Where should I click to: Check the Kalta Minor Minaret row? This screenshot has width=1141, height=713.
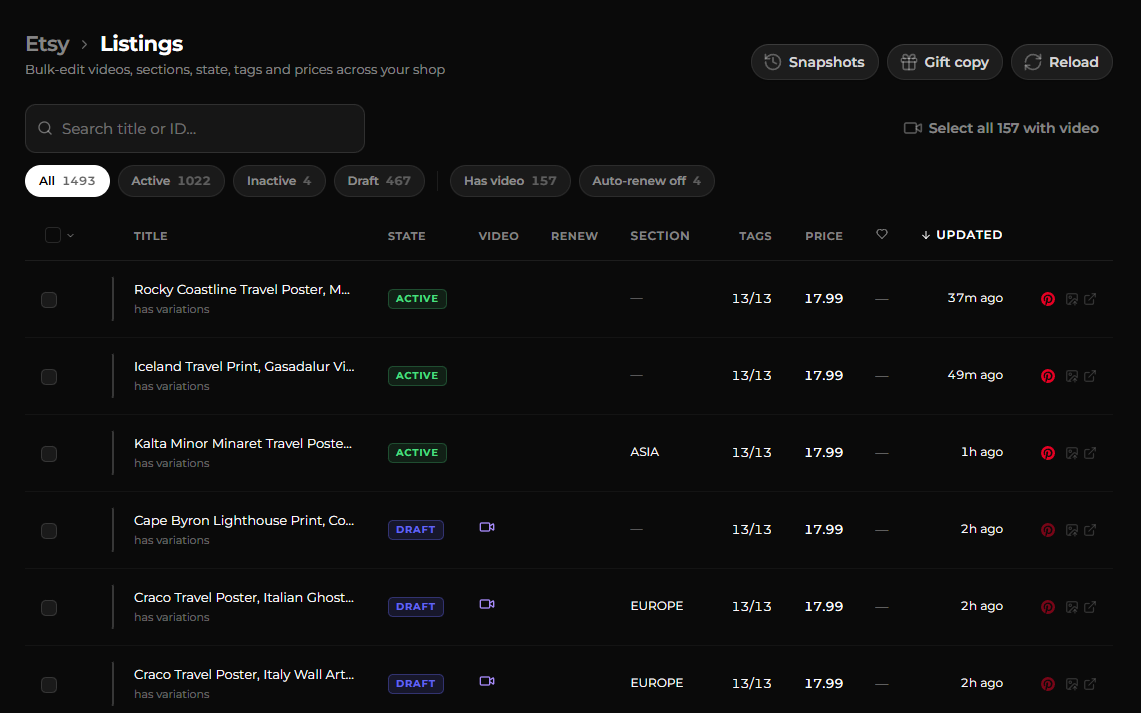pyautogui.click(x=49, y=454)
